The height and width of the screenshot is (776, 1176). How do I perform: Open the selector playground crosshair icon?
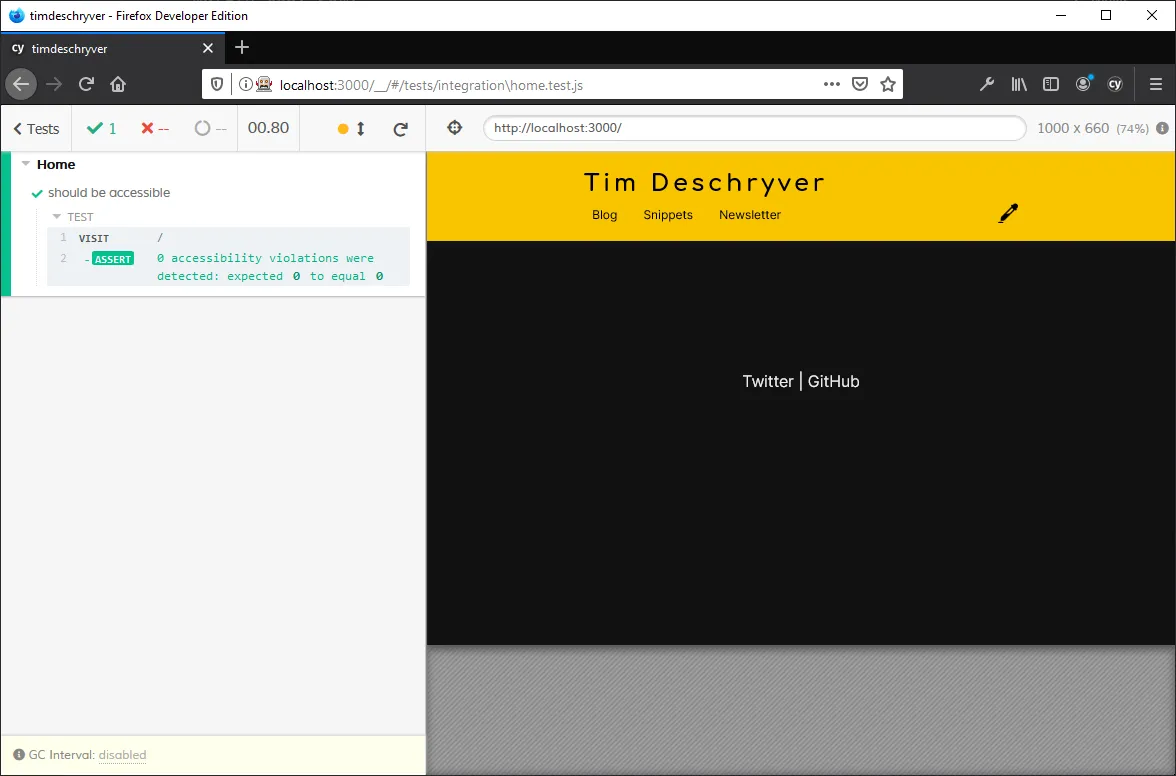(454, 127)
